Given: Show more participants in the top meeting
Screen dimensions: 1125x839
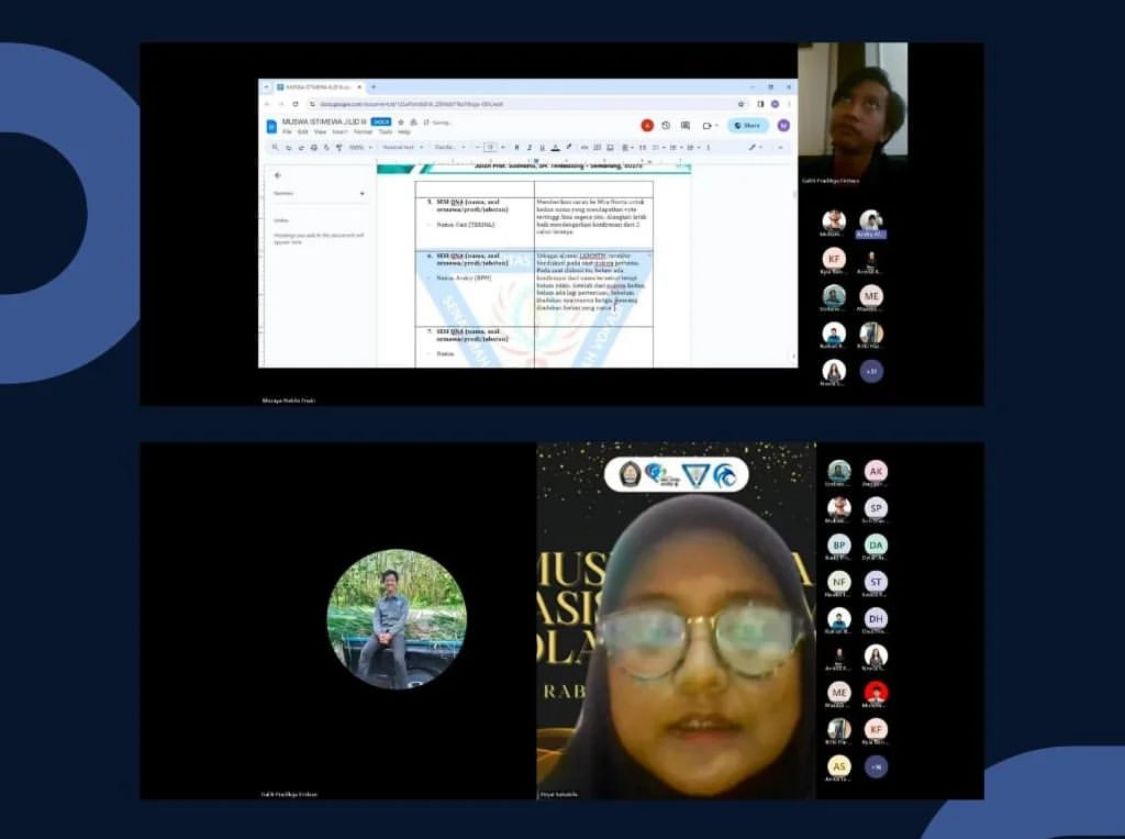Looking at the screenshot, I should [x=872, y=372].
